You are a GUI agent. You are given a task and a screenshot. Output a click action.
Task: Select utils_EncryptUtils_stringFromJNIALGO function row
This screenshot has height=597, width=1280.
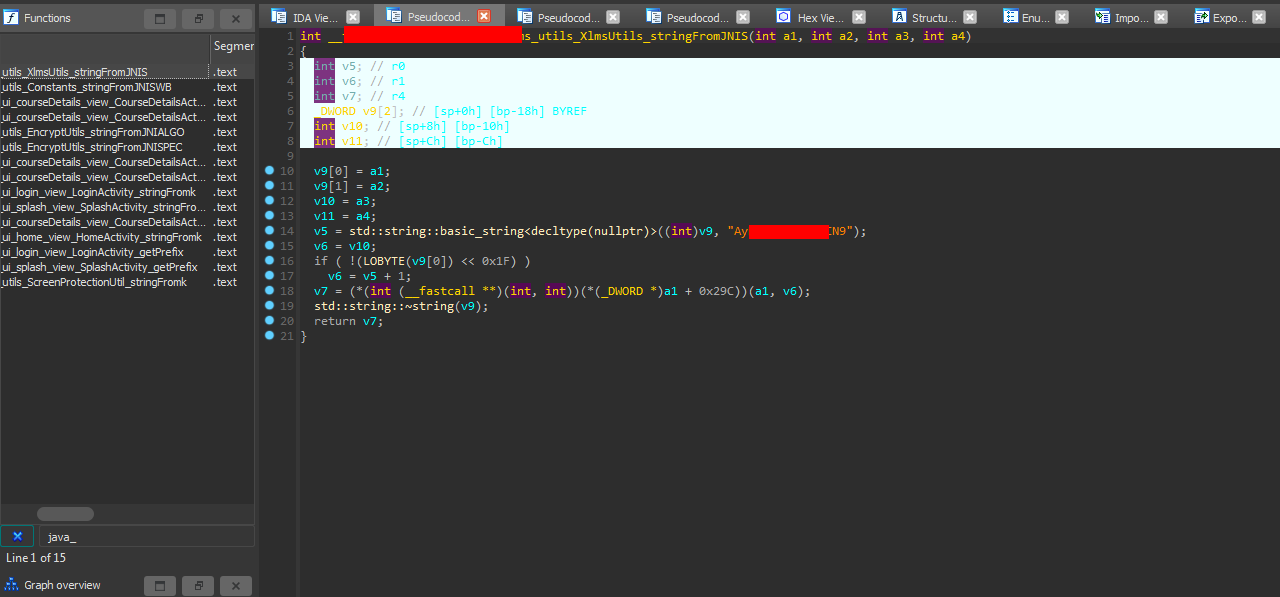(x=127, y=132)
